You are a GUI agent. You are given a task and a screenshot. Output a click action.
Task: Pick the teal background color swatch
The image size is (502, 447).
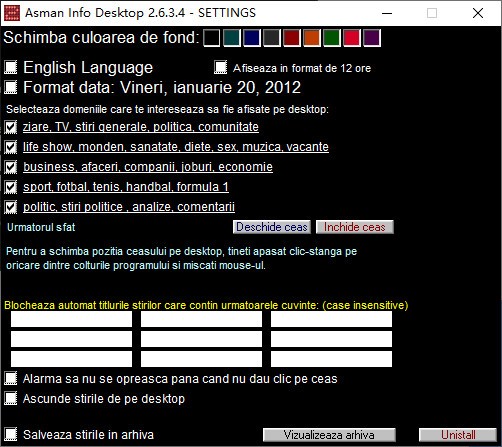231,38
